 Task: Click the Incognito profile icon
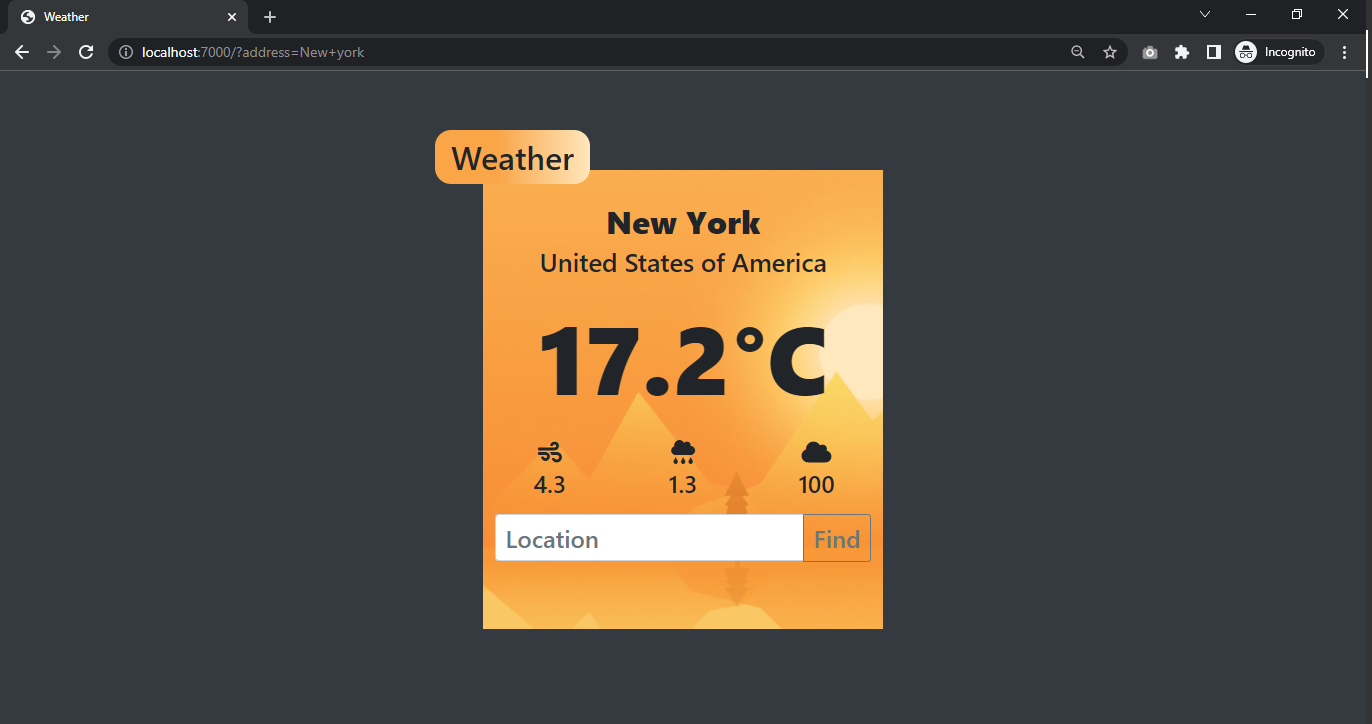pos(1245,51)
